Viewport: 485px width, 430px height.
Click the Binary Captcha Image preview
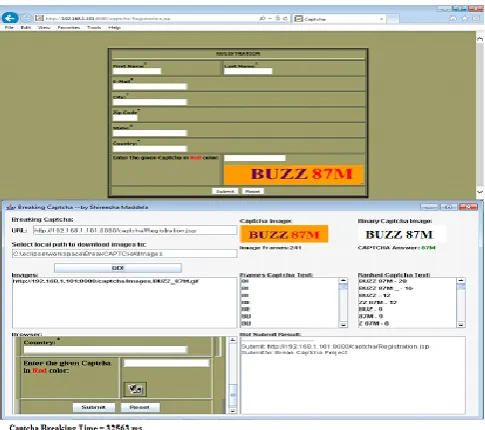(x=402, y=234)
